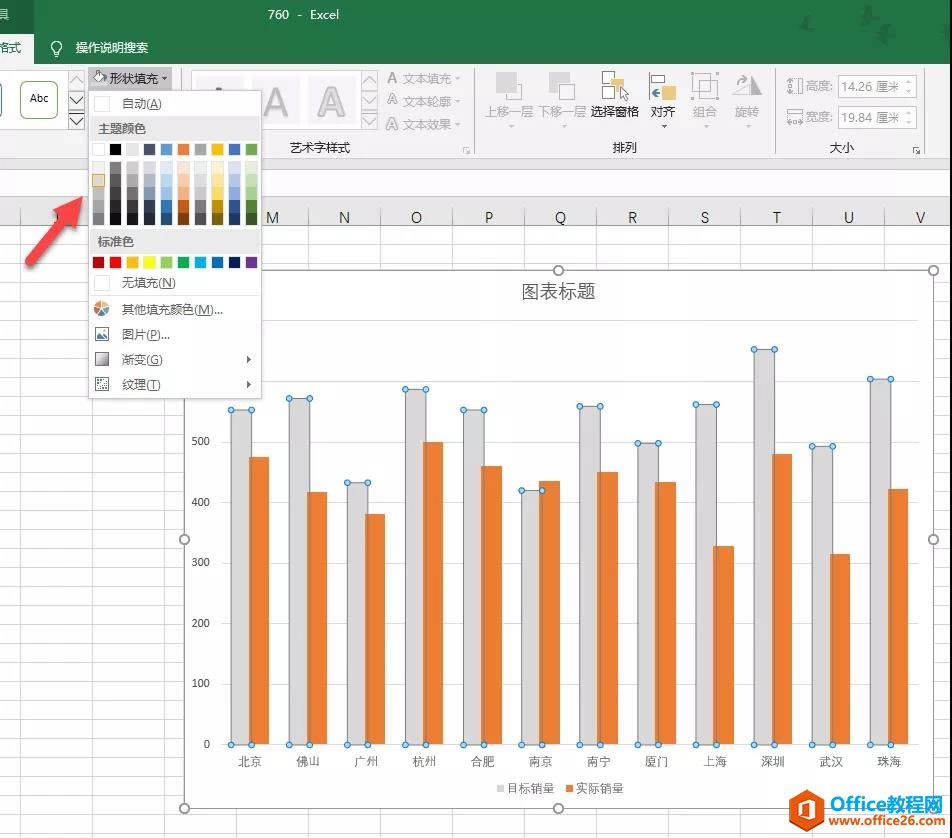Open the Selection Pane (选择窗格)
952x838 pixels.
614,96
